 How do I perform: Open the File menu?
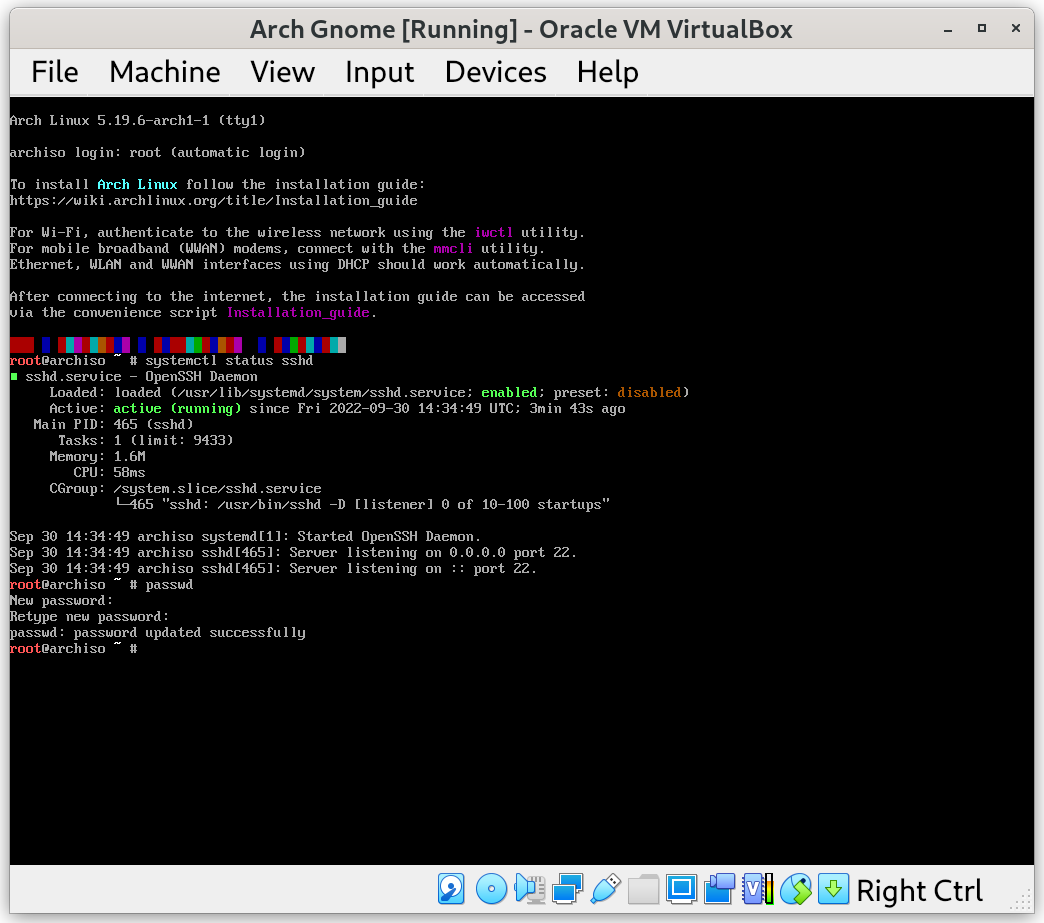(54, 72)
